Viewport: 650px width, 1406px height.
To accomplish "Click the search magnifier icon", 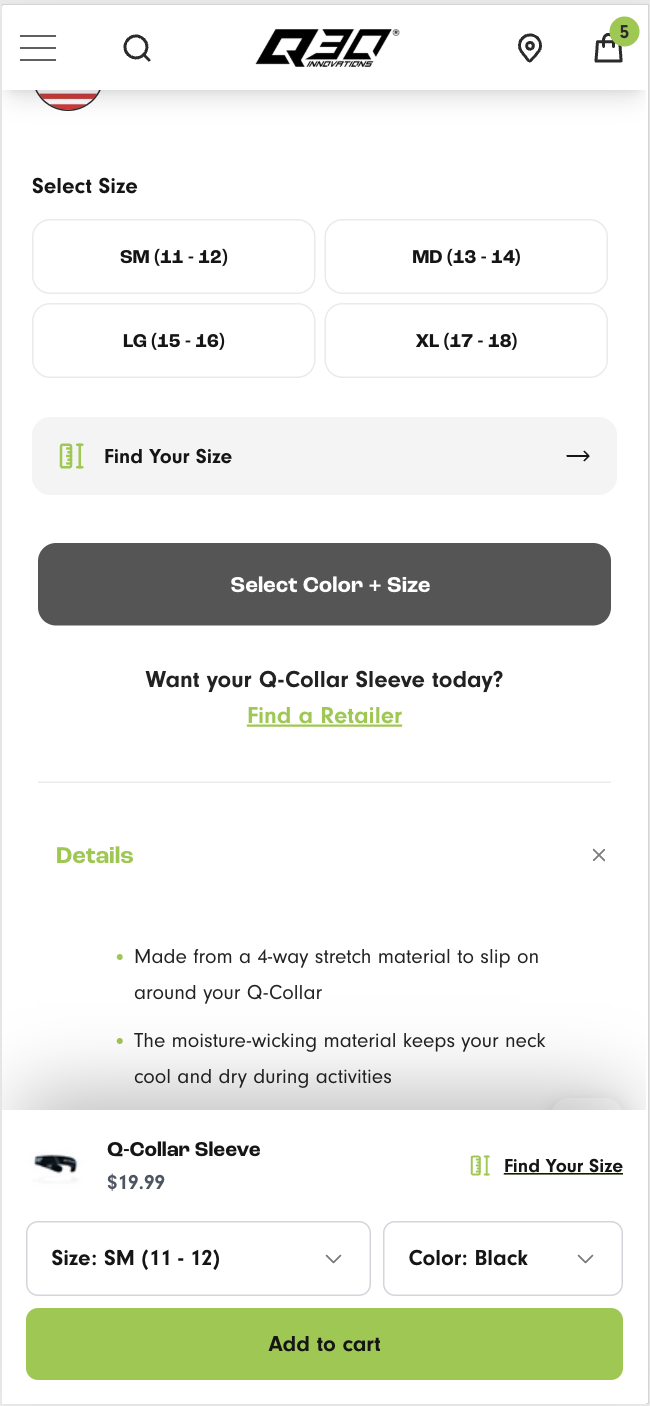I will point(137,47).
